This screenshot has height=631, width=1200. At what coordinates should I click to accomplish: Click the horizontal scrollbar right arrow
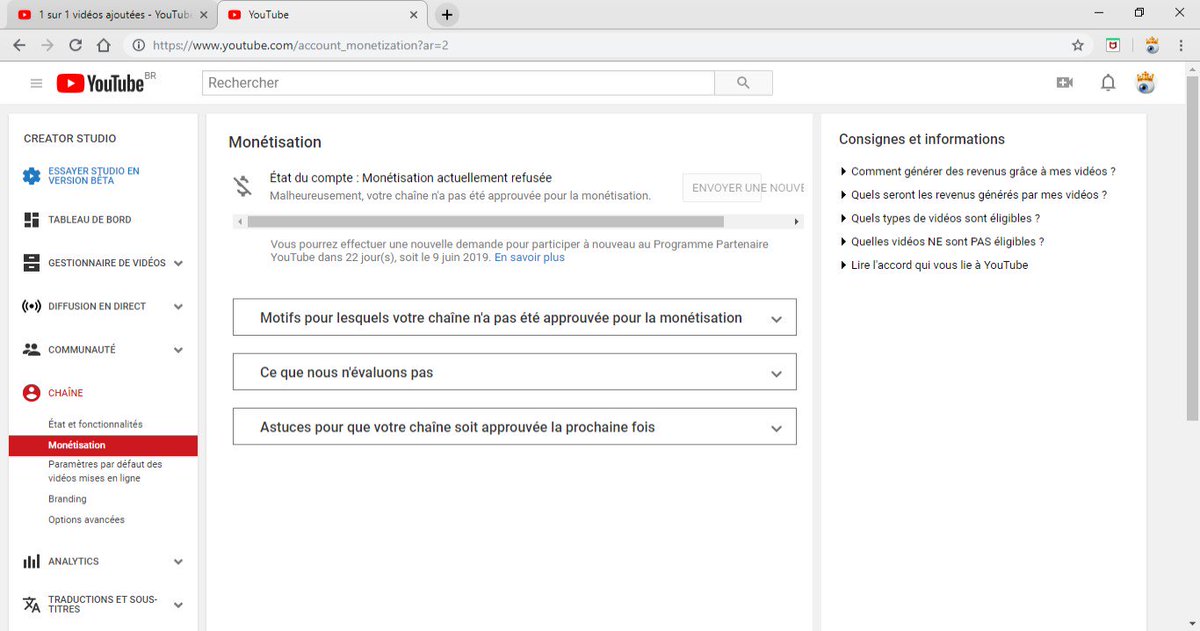coord(796,221)
